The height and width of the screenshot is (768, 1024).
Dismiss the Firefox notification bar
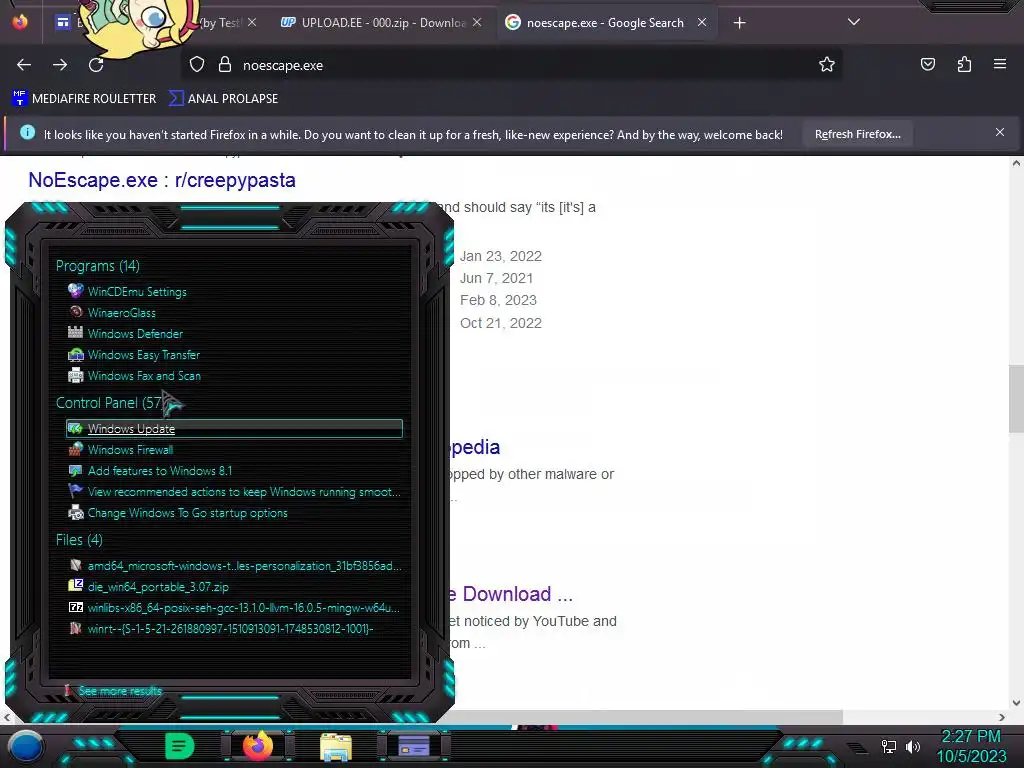click(1000, 133)
